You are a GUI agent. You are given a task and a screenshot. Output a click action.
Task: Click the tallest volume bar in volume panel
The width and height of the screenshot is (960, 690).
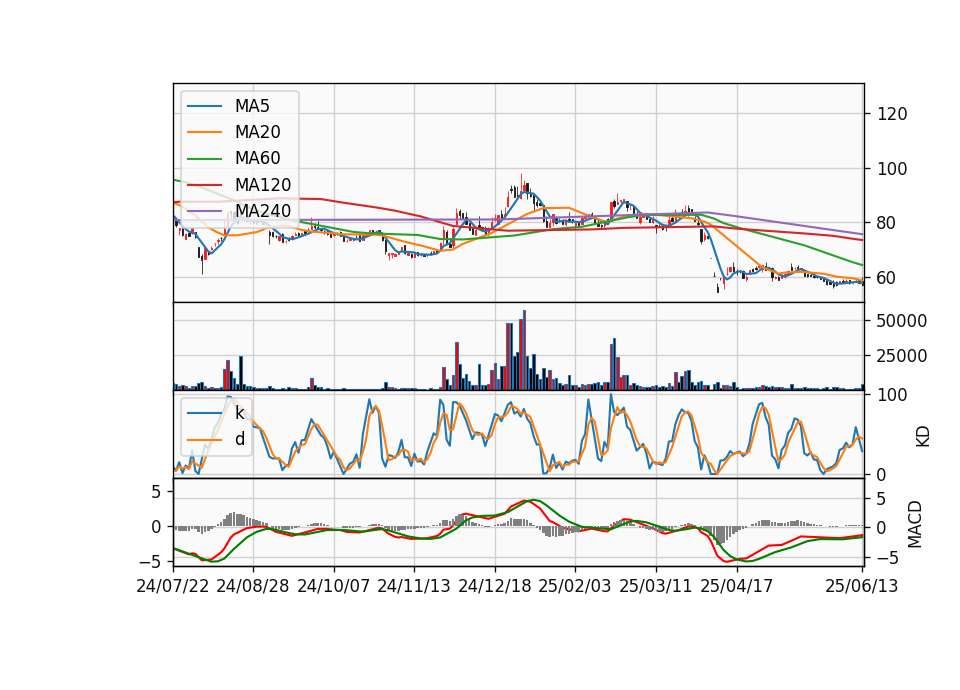tap(524, 350)
